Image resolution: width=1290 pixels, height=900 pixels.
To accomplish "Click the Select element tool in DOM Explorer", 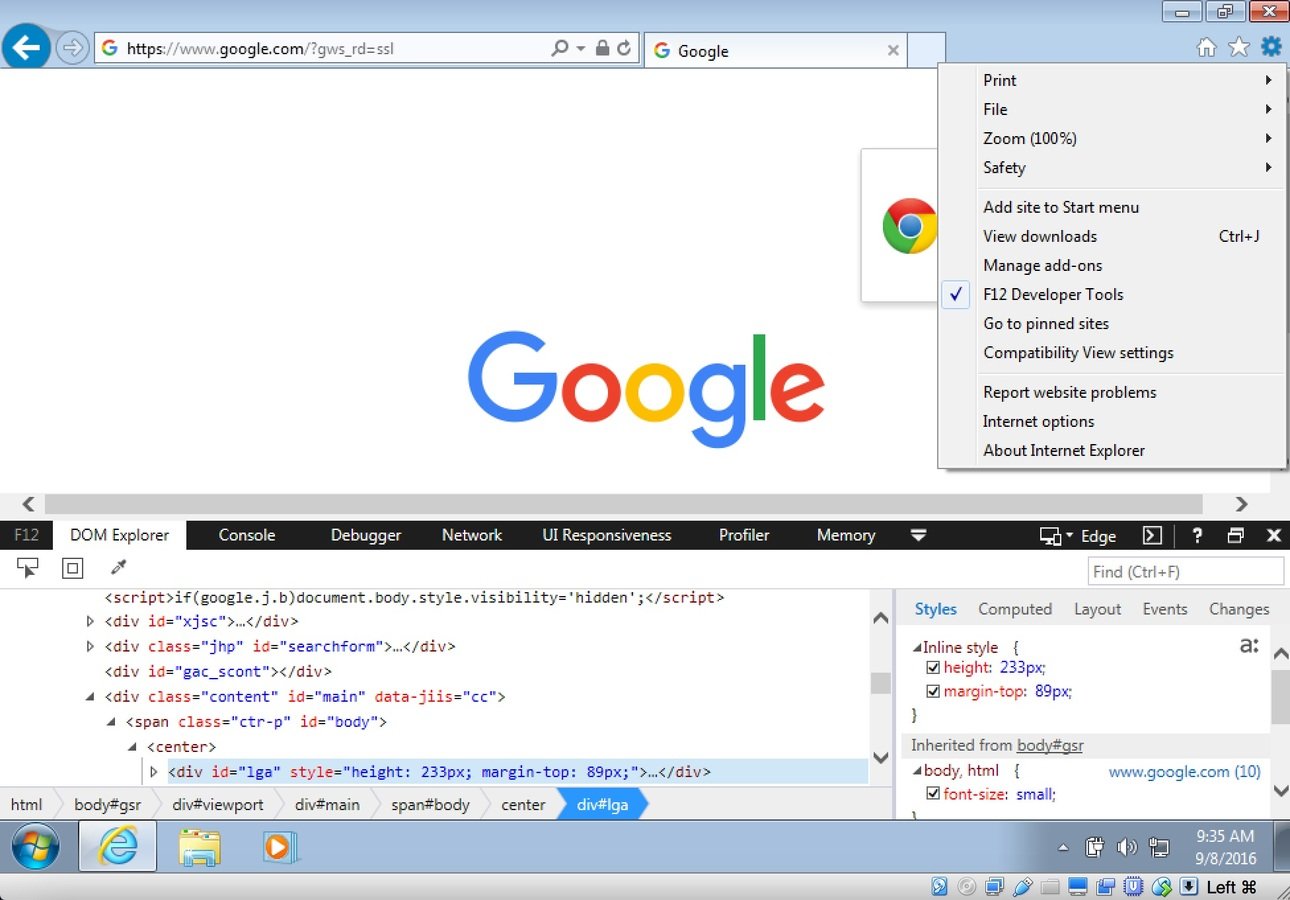I will pos(28,568).
